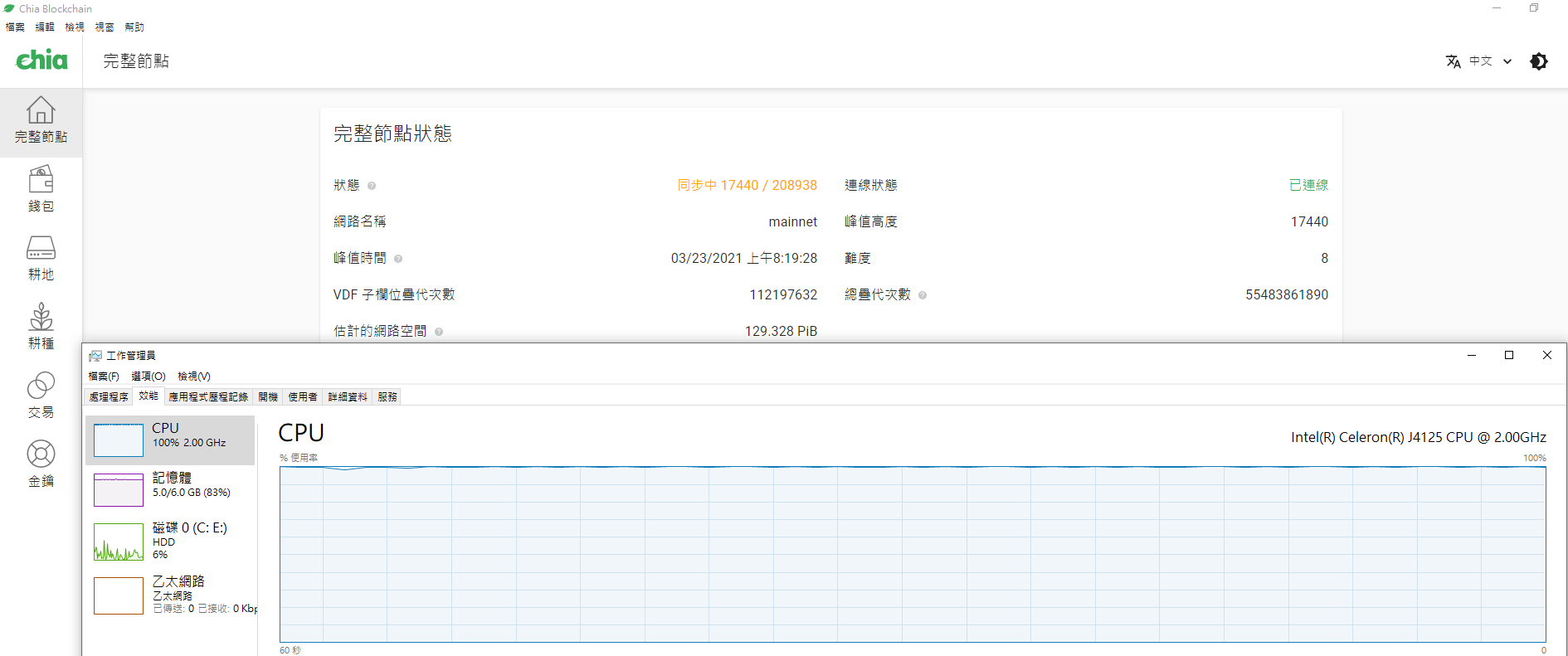1568x656 pixels.
Task: Switch to the 應用程式歷程記錄 tab
Action: click(208, 396)
